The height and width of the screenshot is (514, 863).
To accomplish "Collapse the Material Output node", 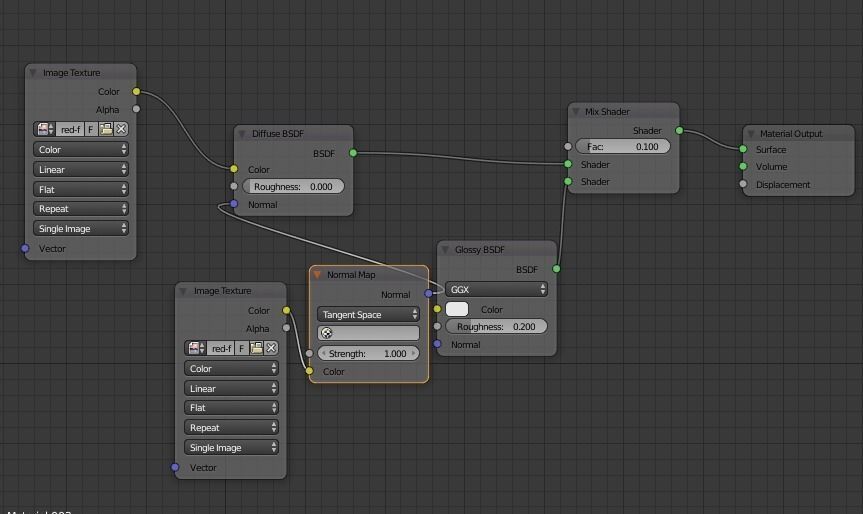I will [750, 134].
